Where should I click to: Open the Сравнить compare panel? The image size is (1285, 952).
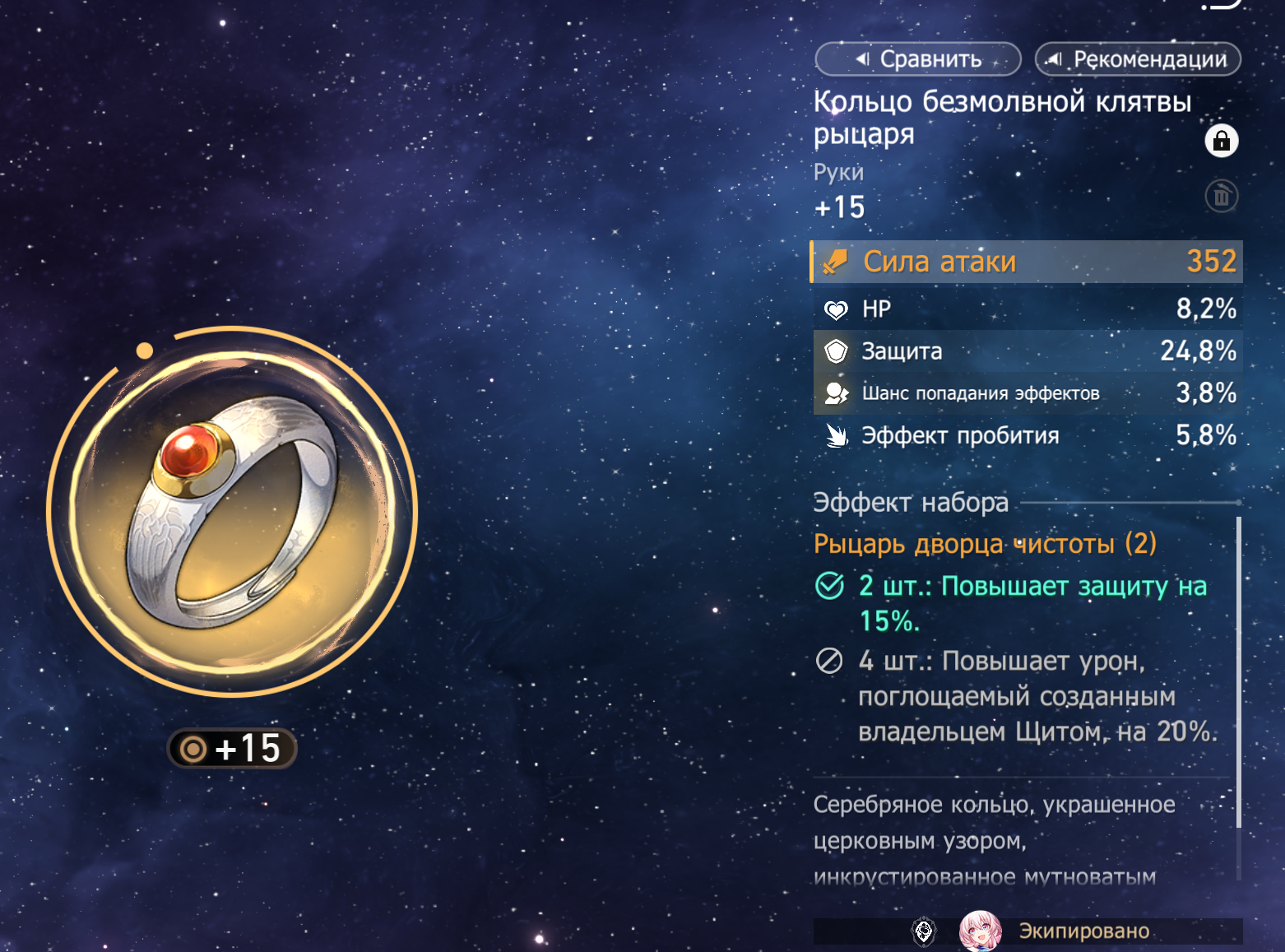coord(918,59)
